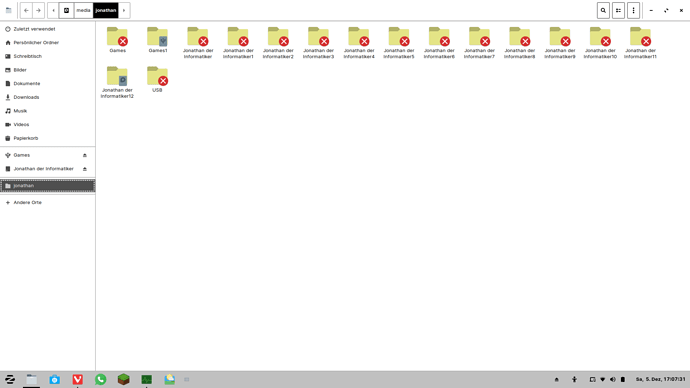Open the date and time 'Sa, 5. Dez'
Screen dimensions: 690x388
pos(660,379)
